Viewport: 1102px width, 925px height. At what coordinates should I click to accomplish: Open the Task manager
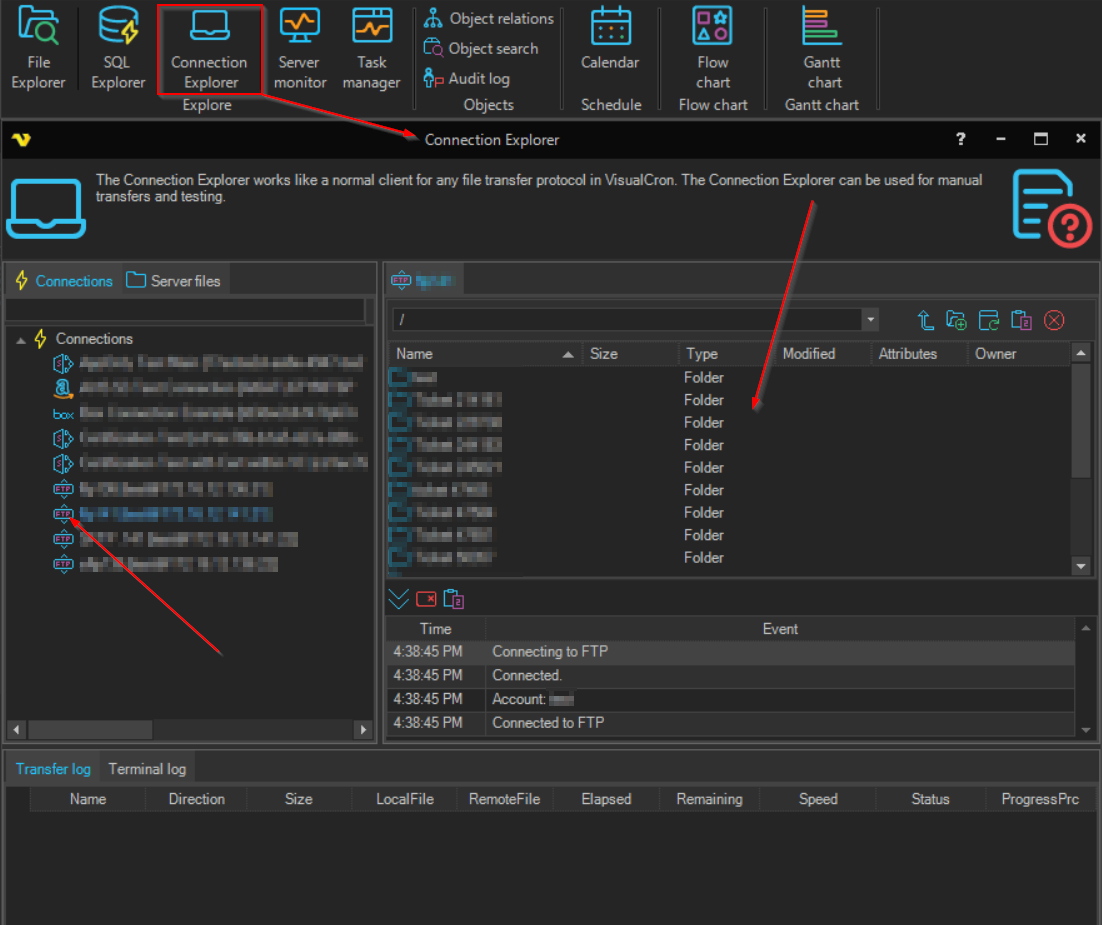(x=371, y=48)
